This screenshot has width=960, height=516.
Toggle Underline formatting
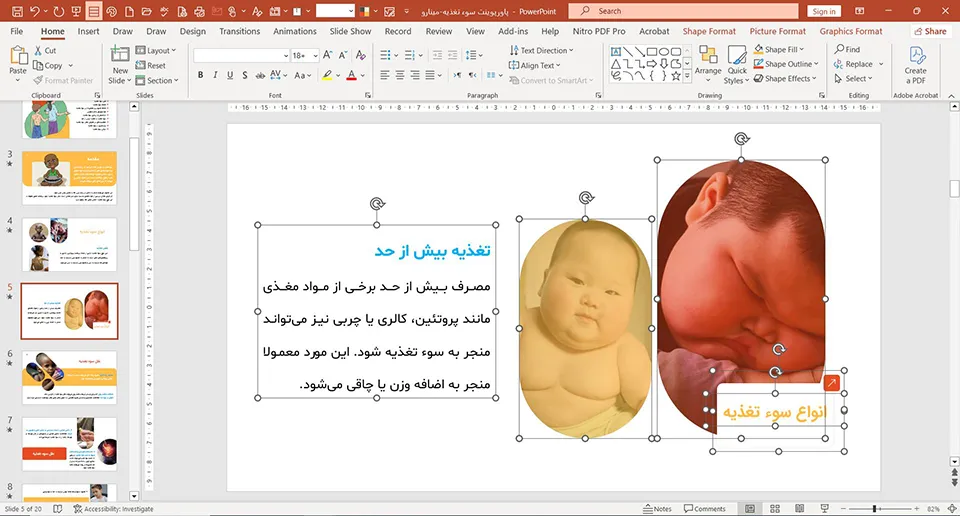(x=230, y=75)
